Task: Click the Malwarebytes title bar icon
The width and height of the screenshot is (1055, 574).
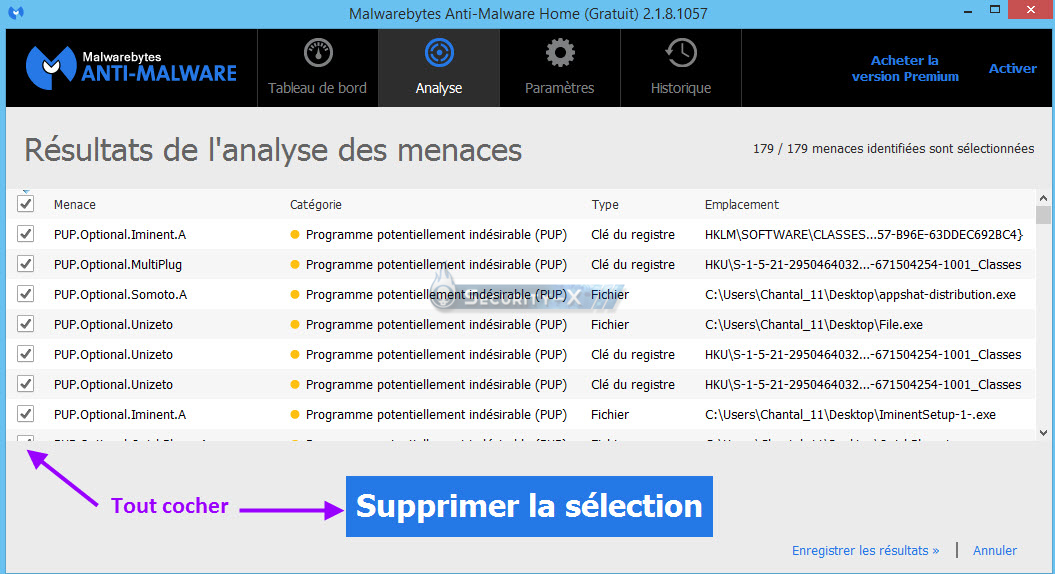Action: tap(16, 13)
